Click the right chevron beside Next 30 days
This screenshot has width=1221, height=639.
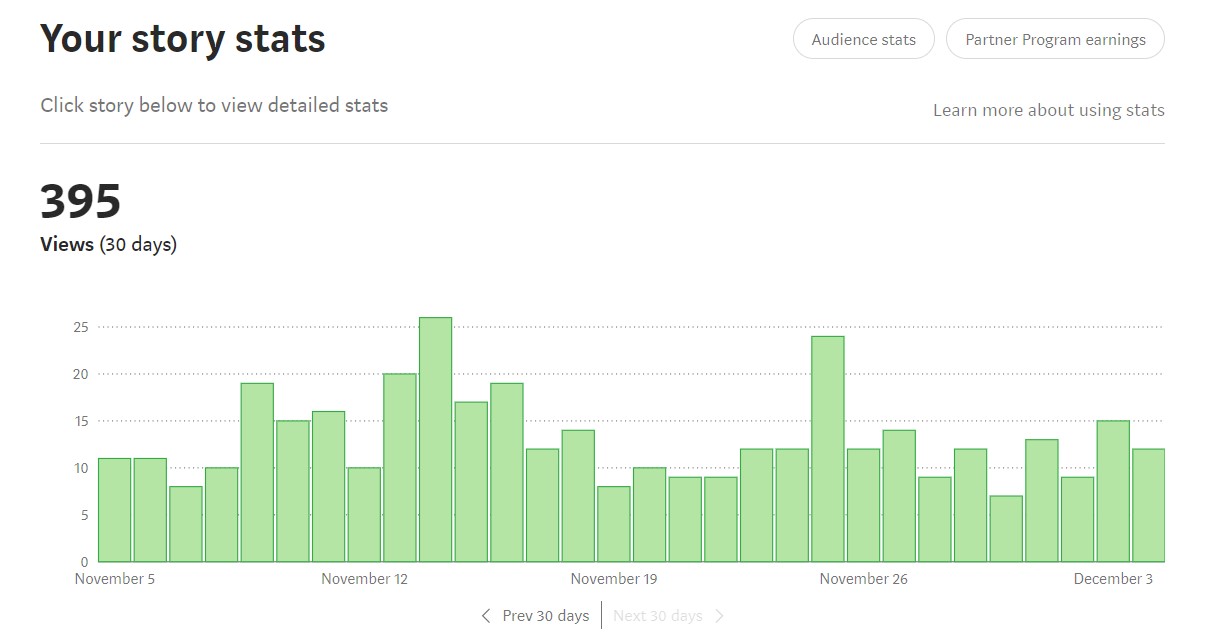(x=720, y=616)
